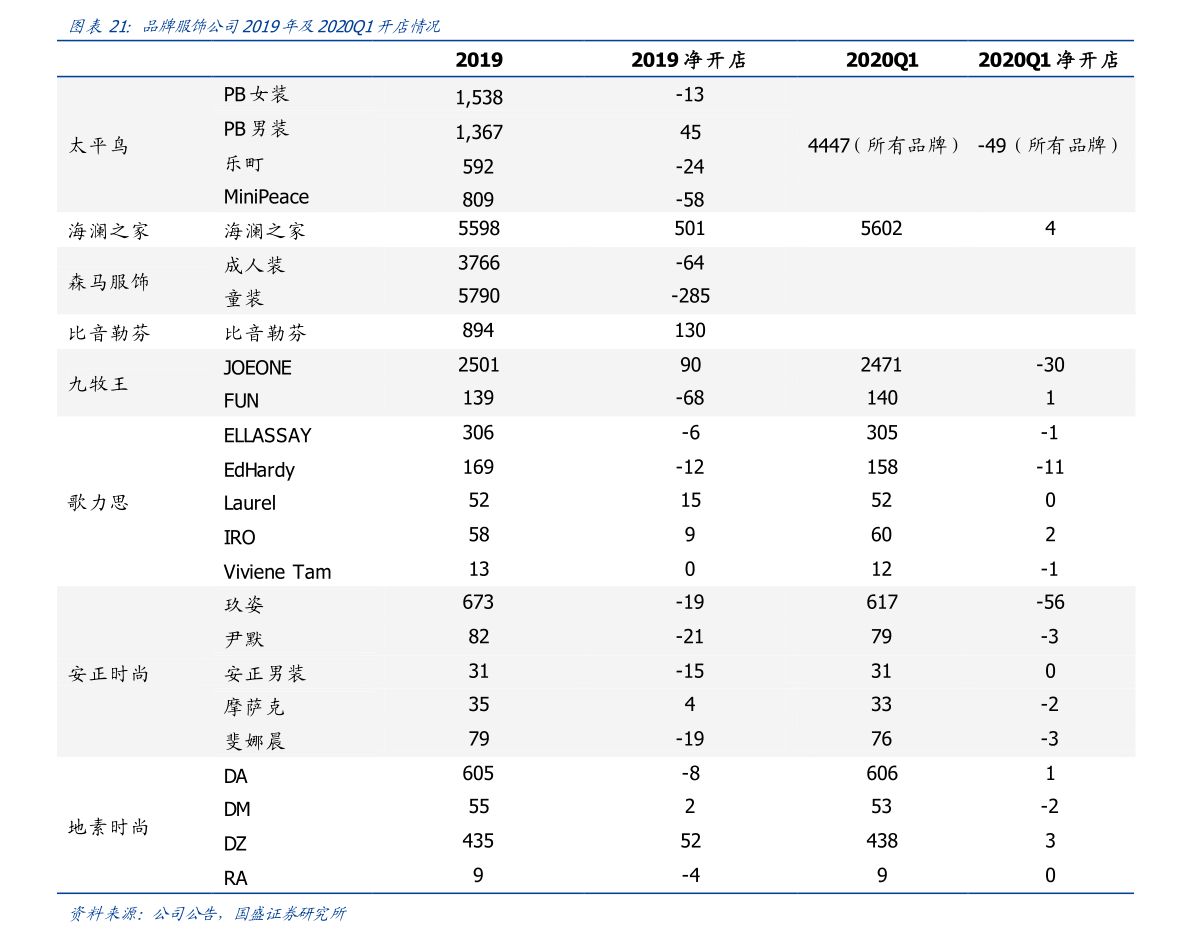This screenshot has width=1191, height=942.
Task: Select the 地素时尚 company cell
Action: 109,827
